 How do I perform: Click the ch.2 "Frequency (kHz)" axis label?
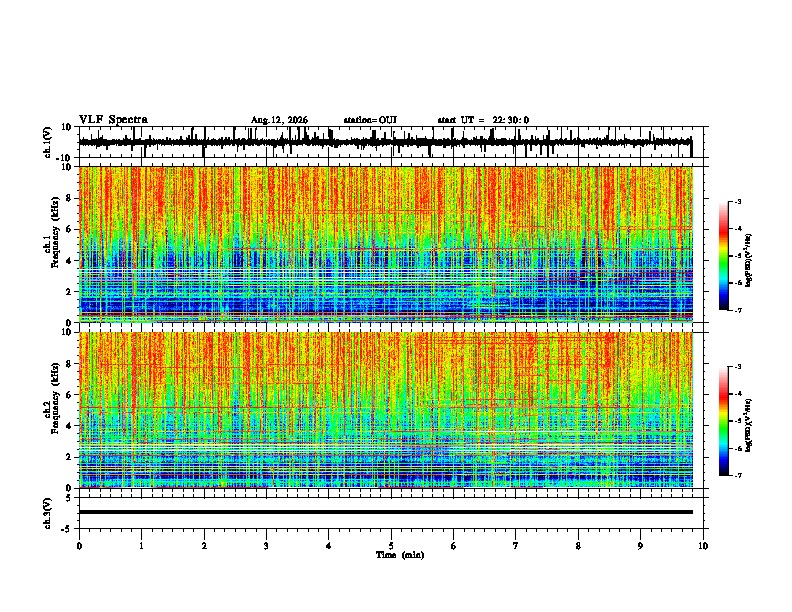click(x=55, y=398)
